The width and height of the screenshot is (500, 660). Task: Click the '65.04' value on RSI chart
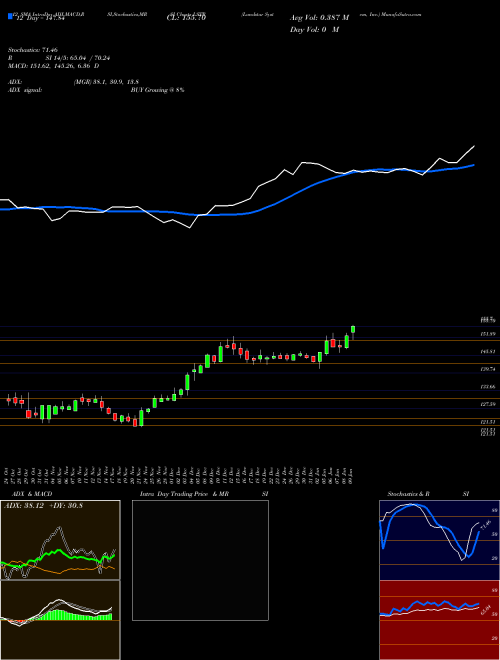pyautogui.click(x=485, y=611)
